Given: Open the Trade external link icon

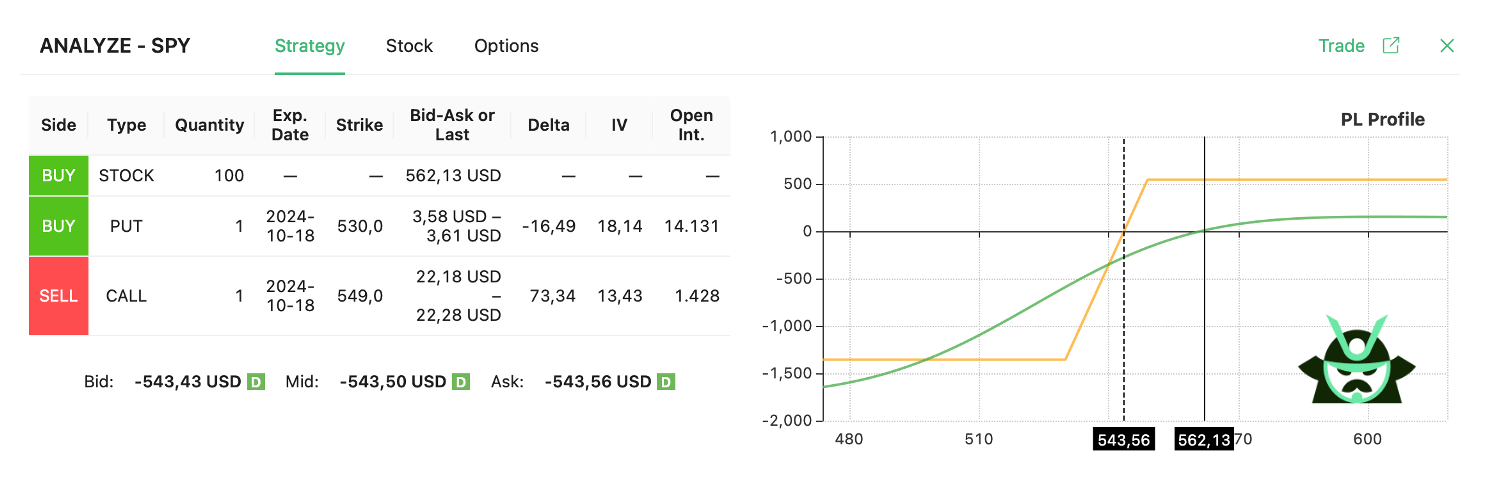Looking at the screenshot, I should pos(1390,46).
